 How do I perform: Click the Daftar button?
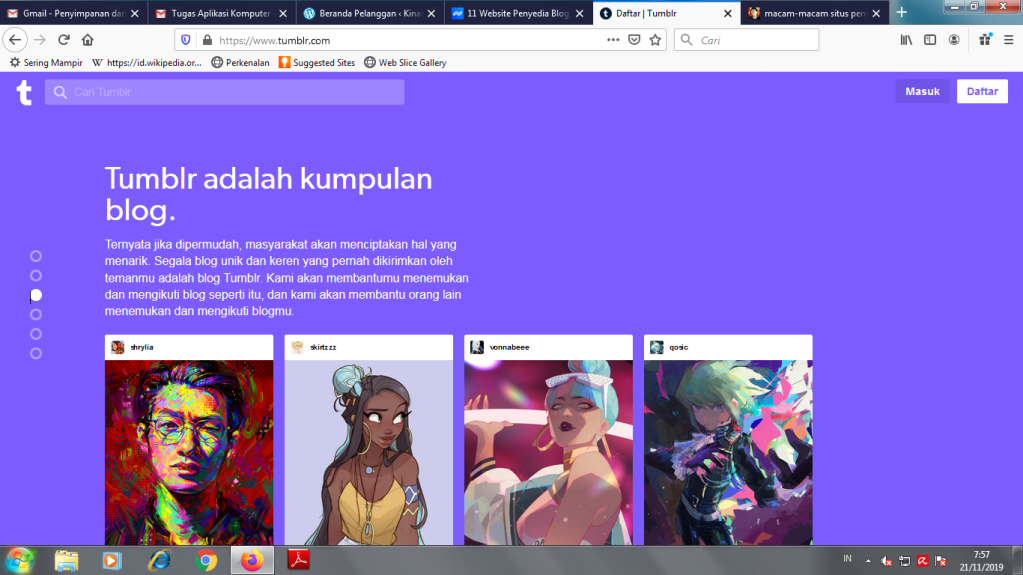coord(982,92)
